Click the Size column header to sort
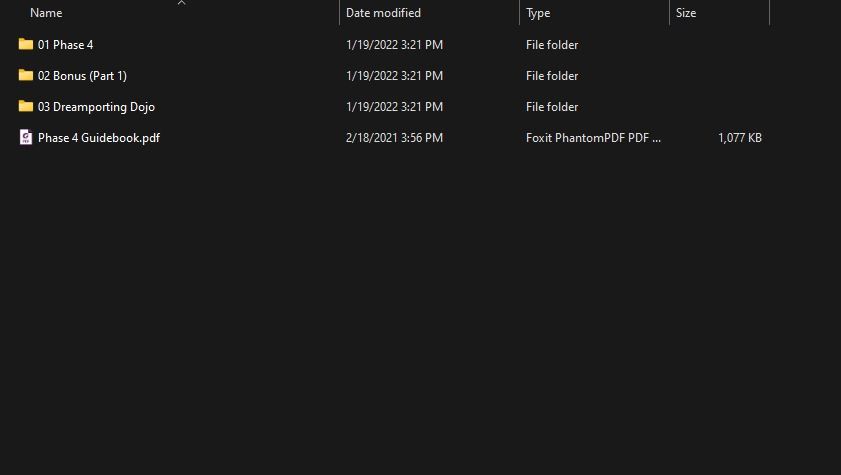This screenshot has height=475, width=841. pyautogui.click(x=686, y=13)
